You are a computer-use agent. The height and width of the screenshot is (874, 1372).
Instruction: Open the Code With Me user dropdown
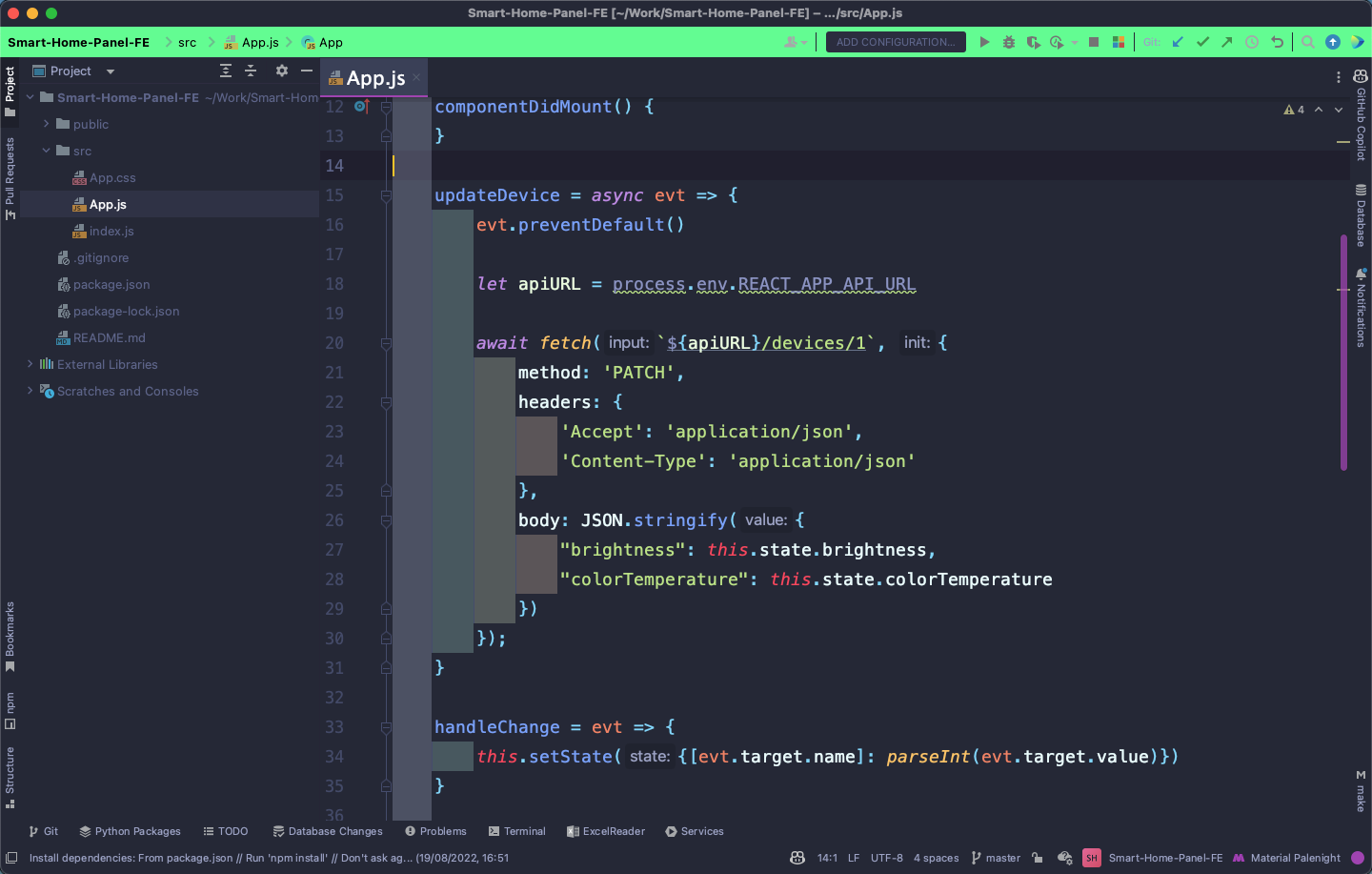coord(796,42)
